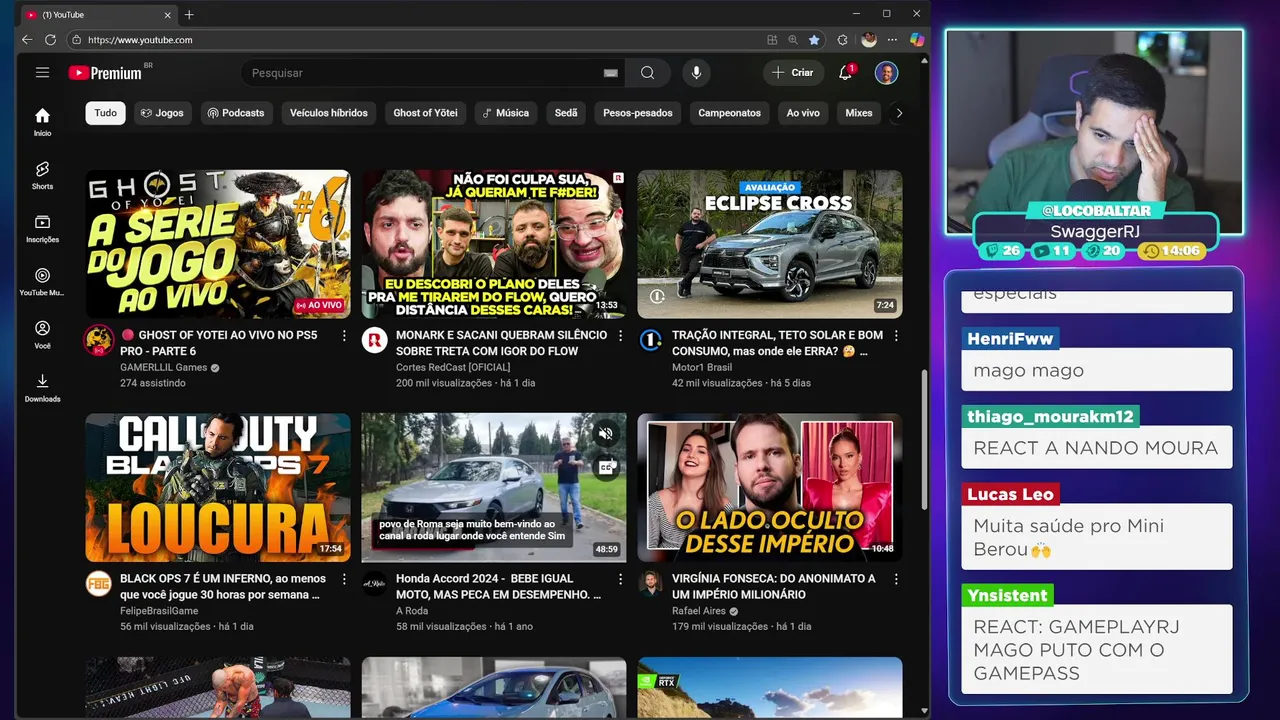Click the favorites star in address bar

click(814, 40)
